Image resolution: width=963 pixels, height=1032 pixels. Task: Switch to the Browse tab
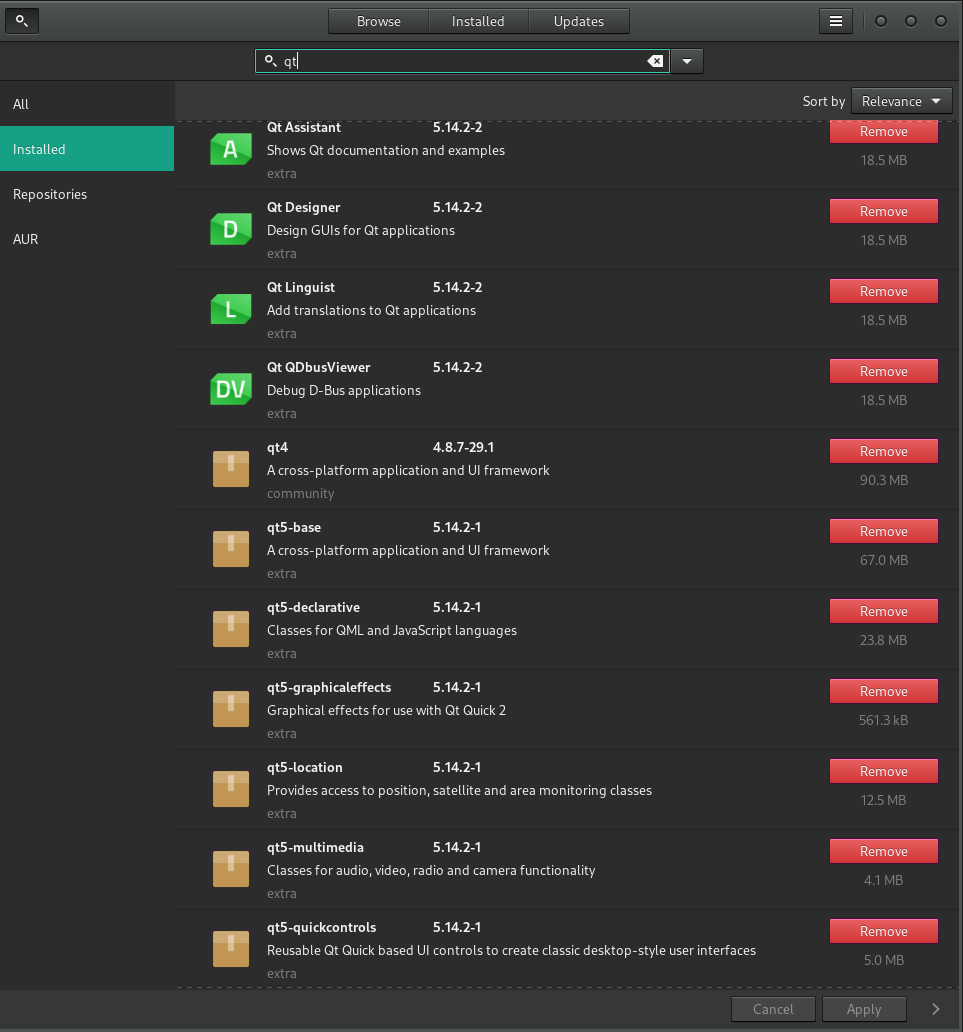378,21
